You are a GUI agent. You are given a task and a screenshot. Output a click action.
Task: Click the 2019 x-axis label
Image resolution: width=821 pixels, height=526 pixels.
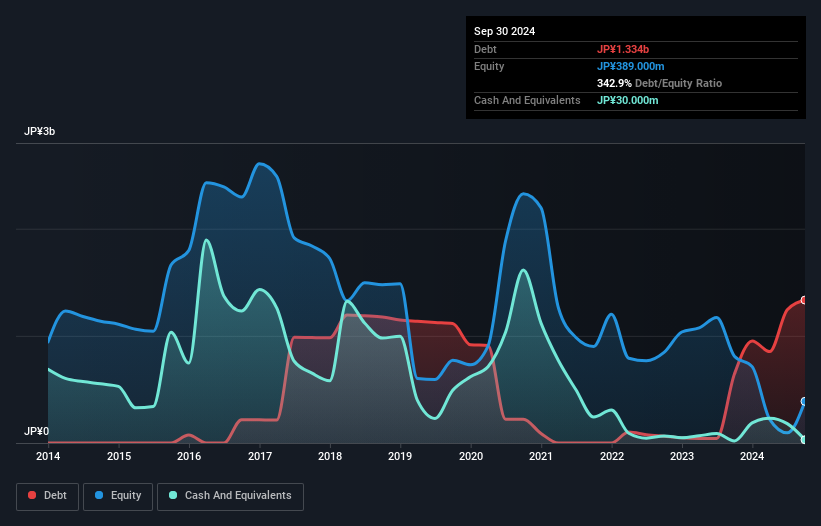(x=400, y=456)
